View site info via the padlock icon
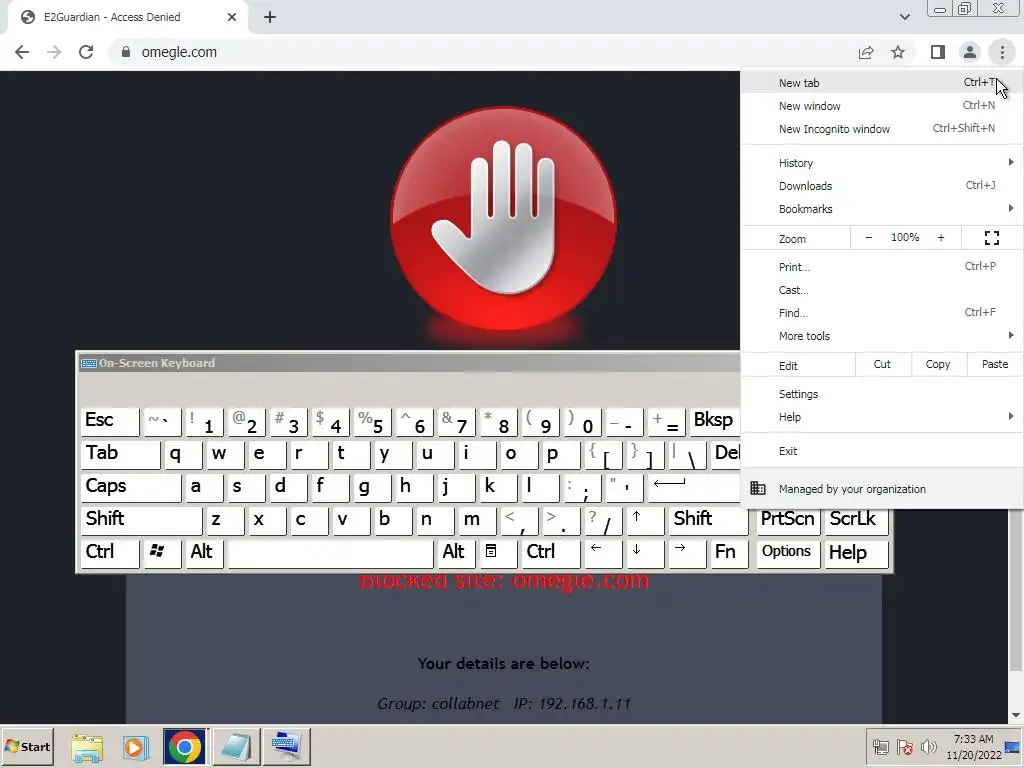The width and height of the screenshot is (1024, 768). pyautogui.click(x=126, y=52)
